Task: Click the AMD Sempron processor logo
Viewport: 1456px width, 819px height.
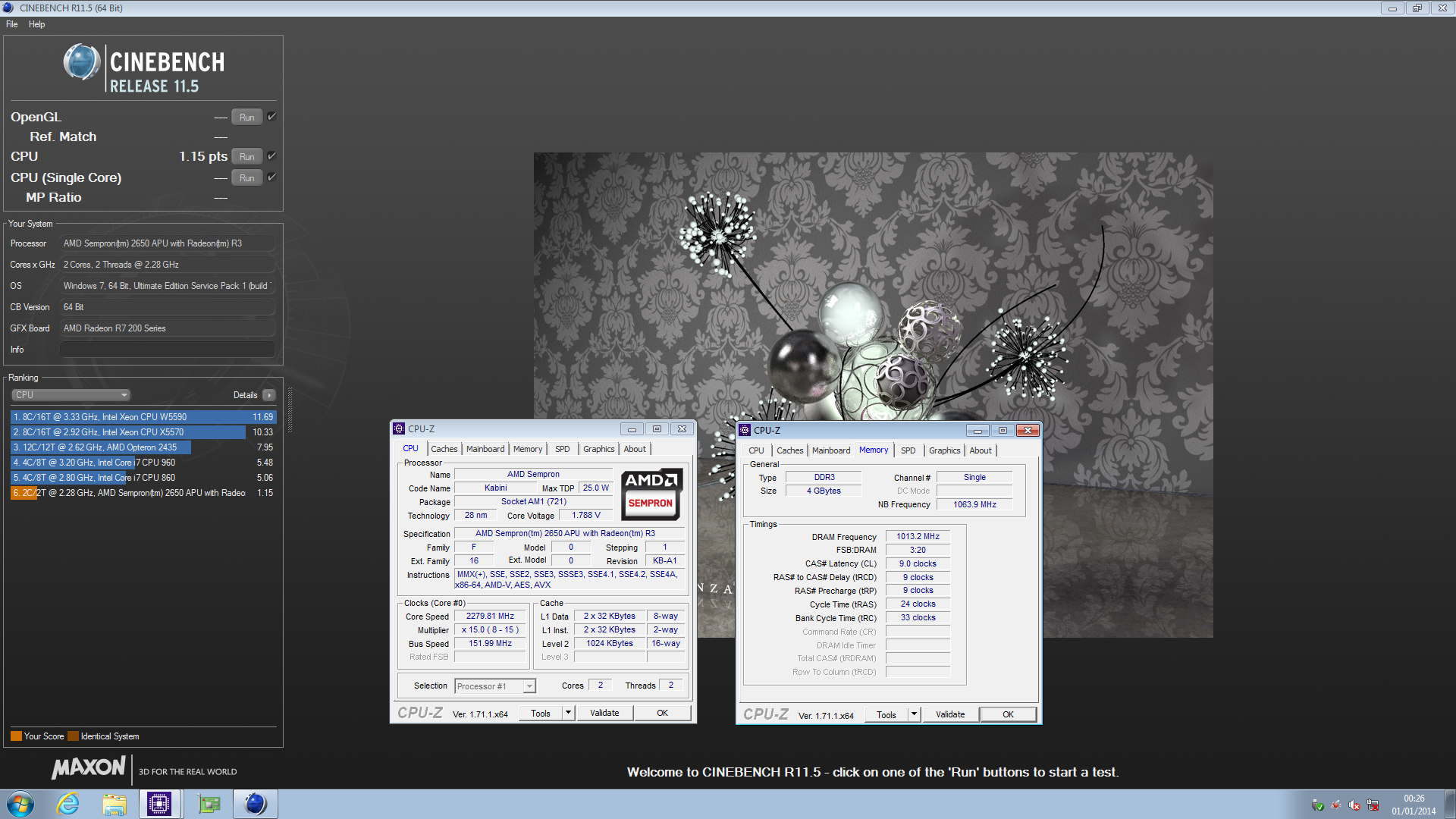Action: point(651,494)
